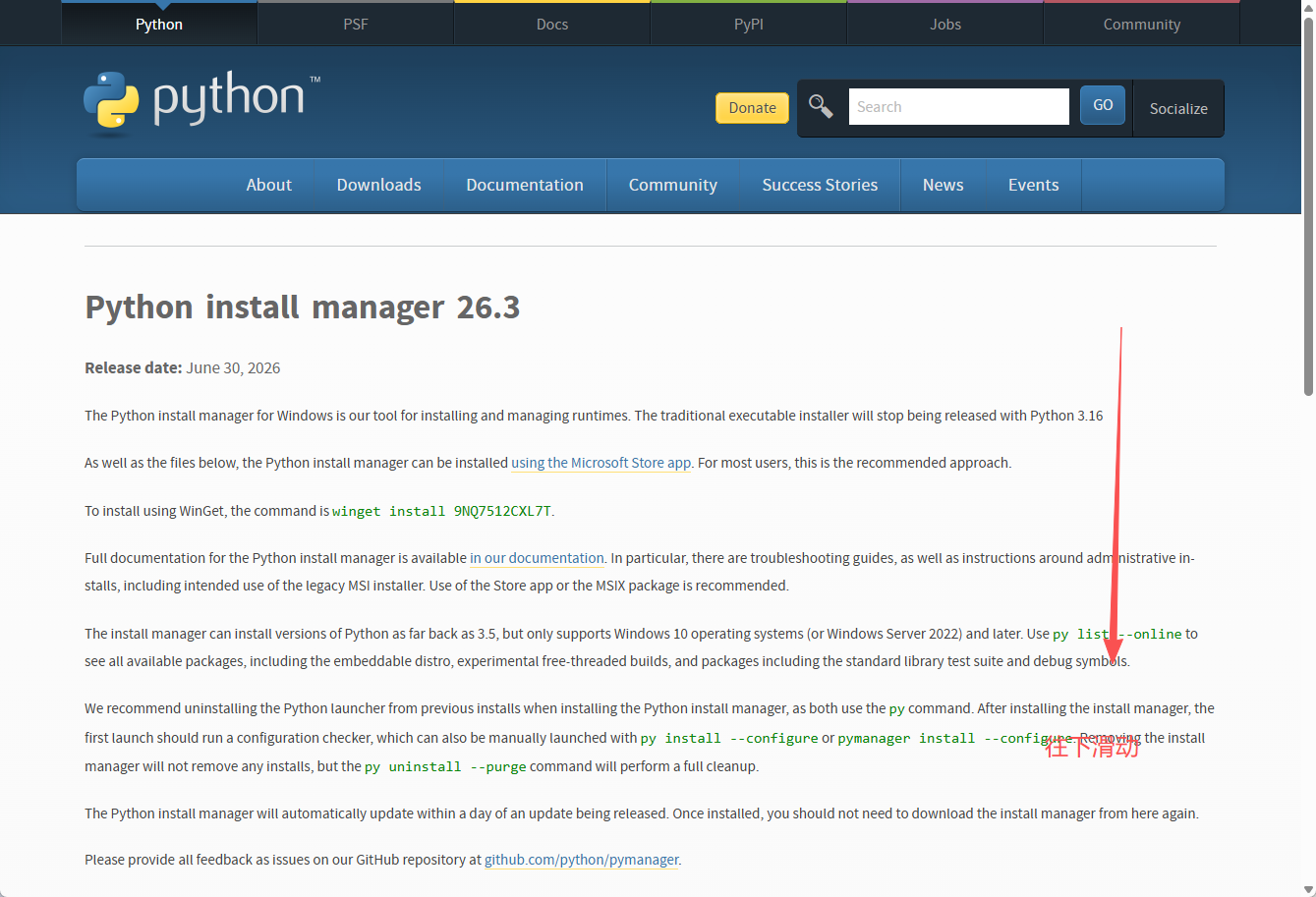The width and height of the screenshot is (1316, 897).
Task: Click the GO search button
Action: click(x=1103, y=105)
